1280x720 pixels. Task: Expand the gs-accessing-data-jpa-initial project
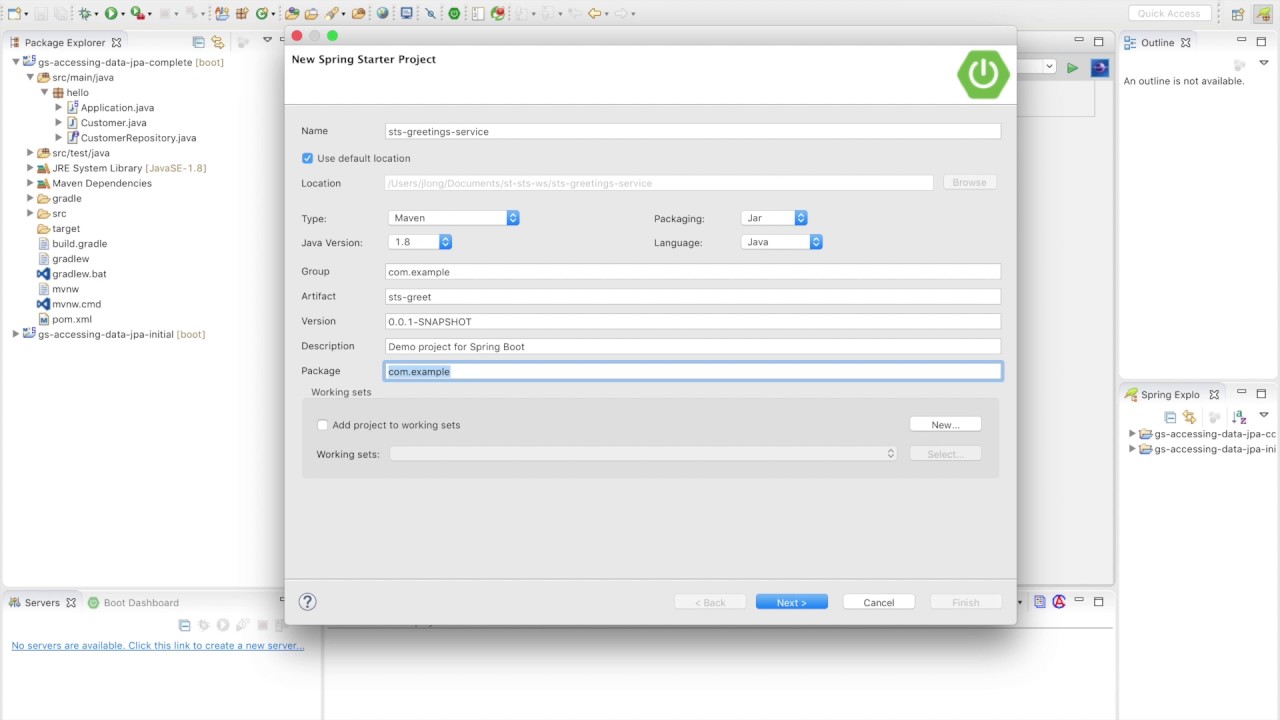point(16,334)
